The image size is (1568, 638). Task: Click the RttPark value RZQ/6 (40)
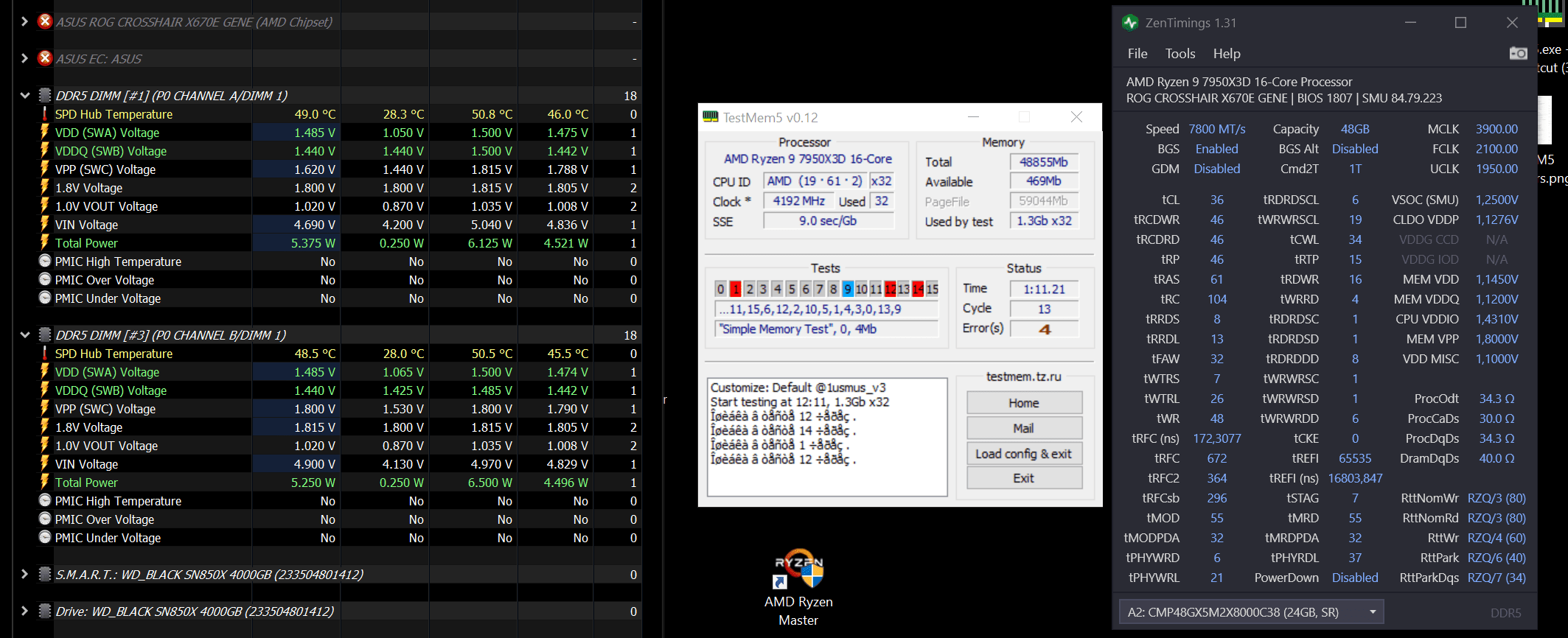[x=1496, y=558]
